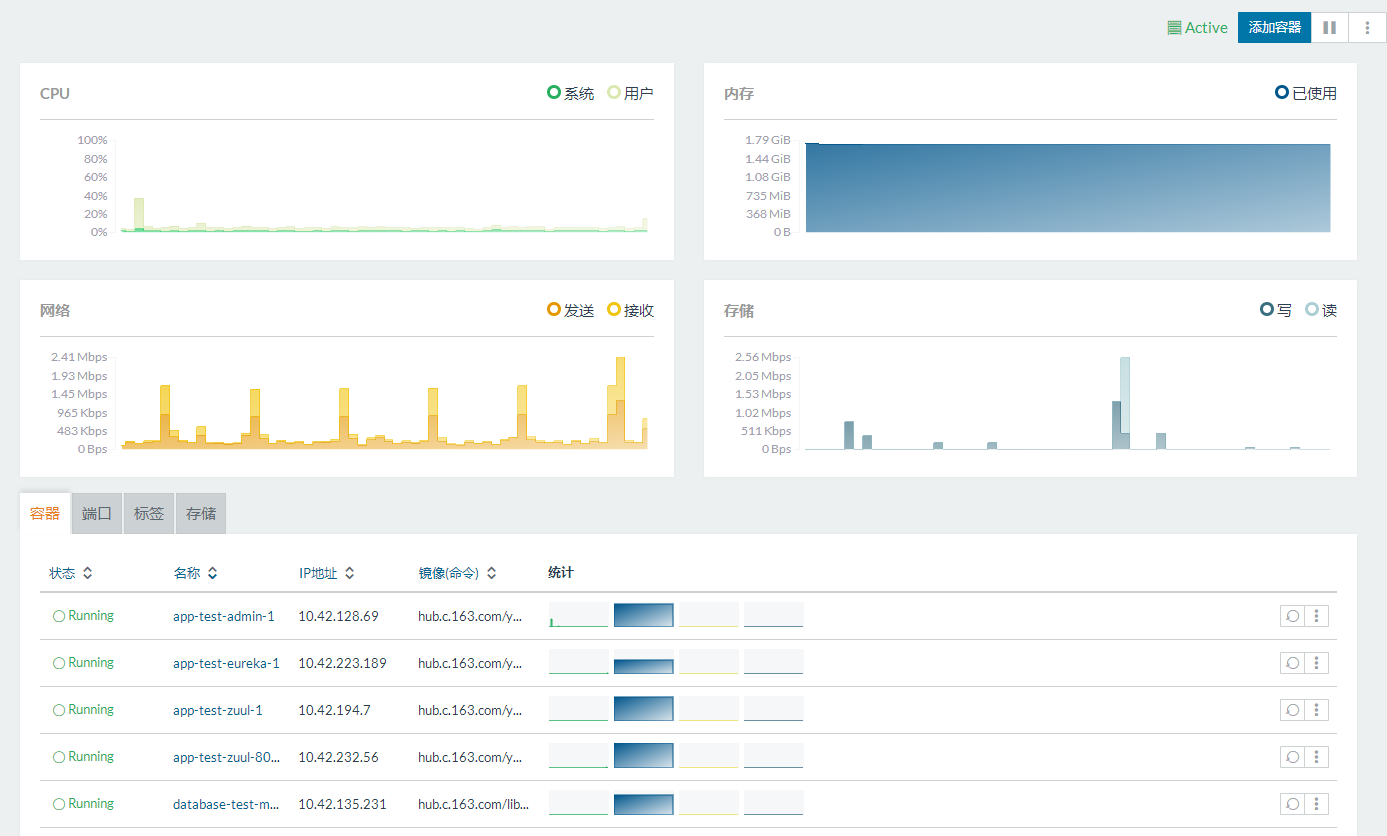Click the 网络 network traffic chart area
This screenshot has height=836, width=1387.
click(x=381, y=403)
